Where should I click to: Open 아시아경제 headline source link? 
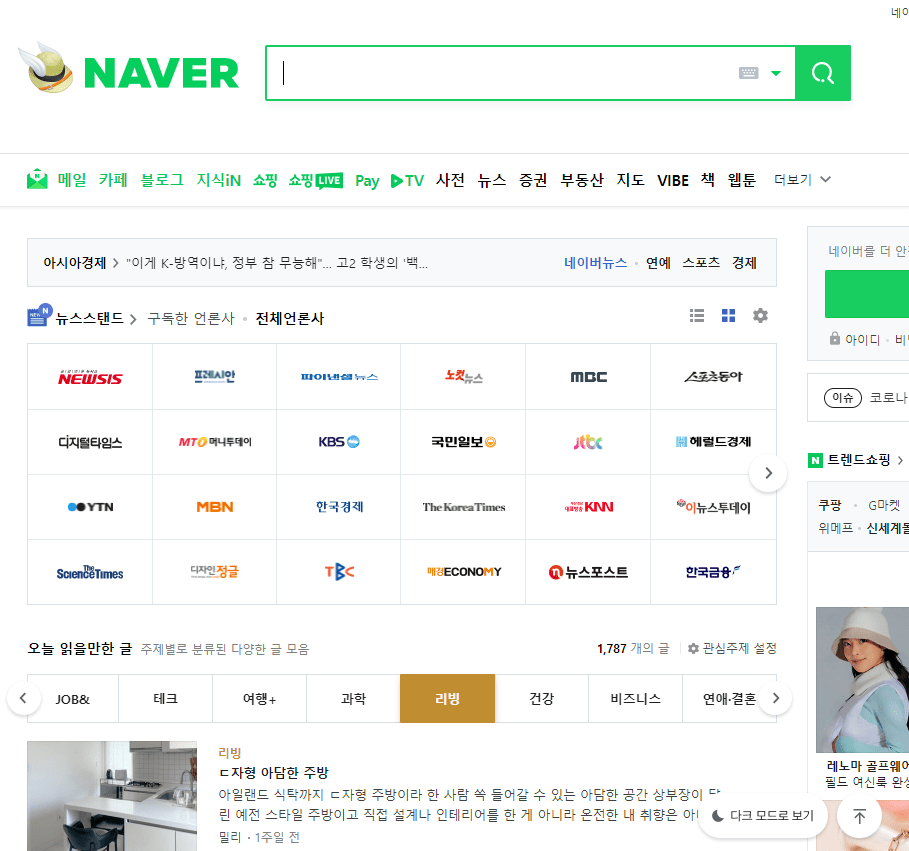coord(75,263)
